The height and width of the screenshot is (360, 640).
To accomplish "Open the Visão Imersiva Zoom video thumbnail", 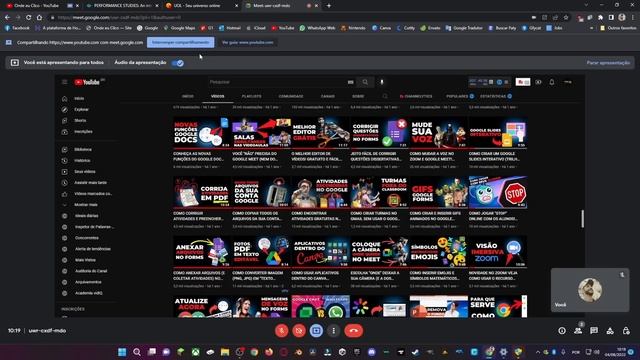I will 498,251.
